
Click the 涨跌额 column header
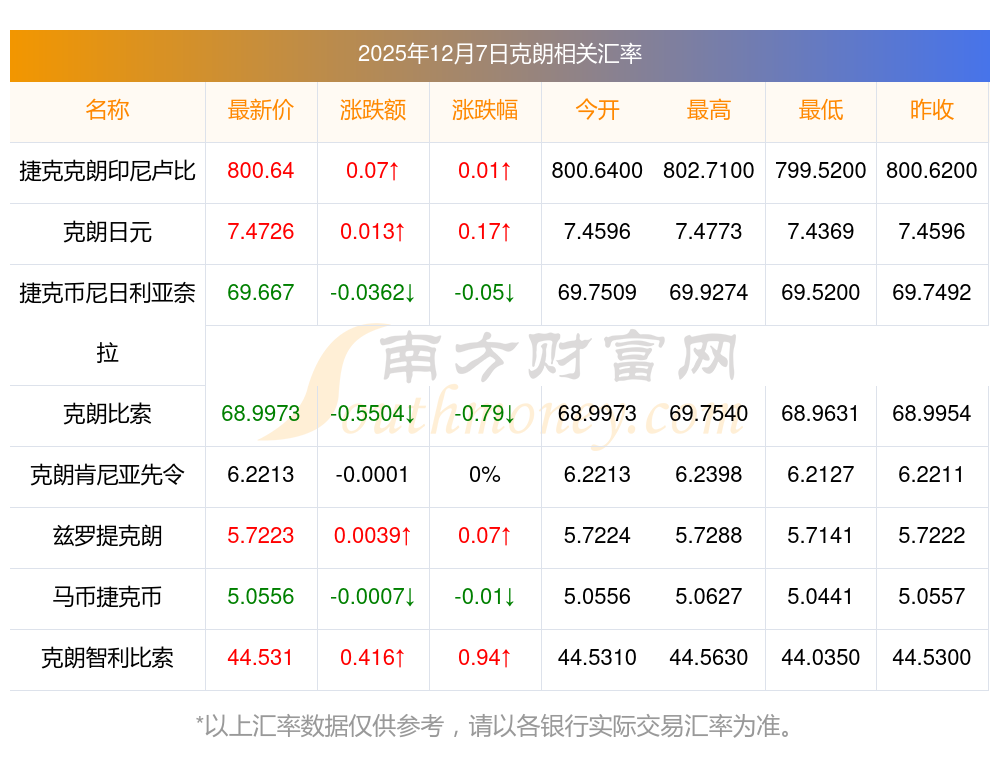pos(373,110)
